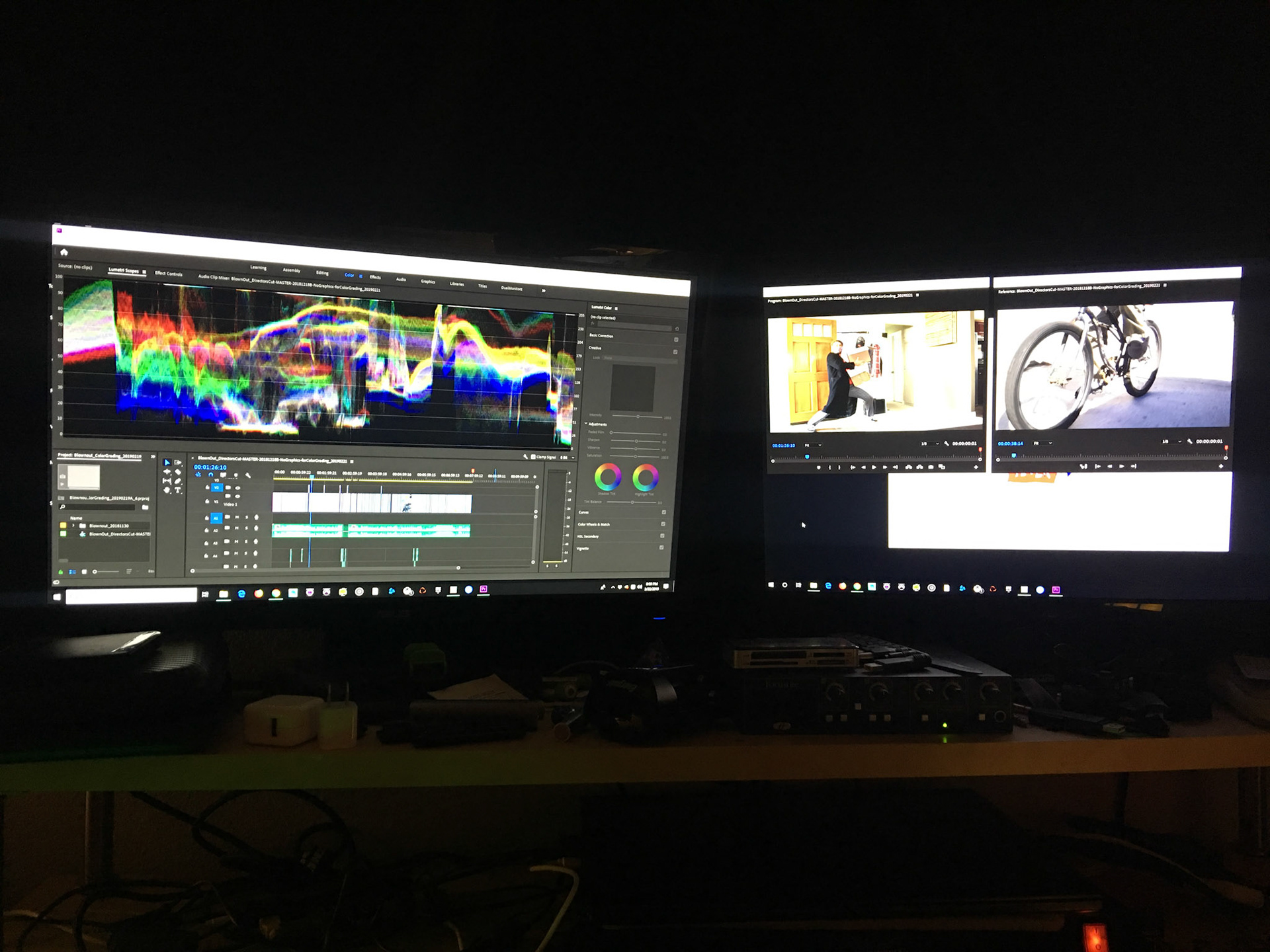The image size is (1270, 952).
Task: Click the Shadow Tint color wheel
Action: coord(608,477)
